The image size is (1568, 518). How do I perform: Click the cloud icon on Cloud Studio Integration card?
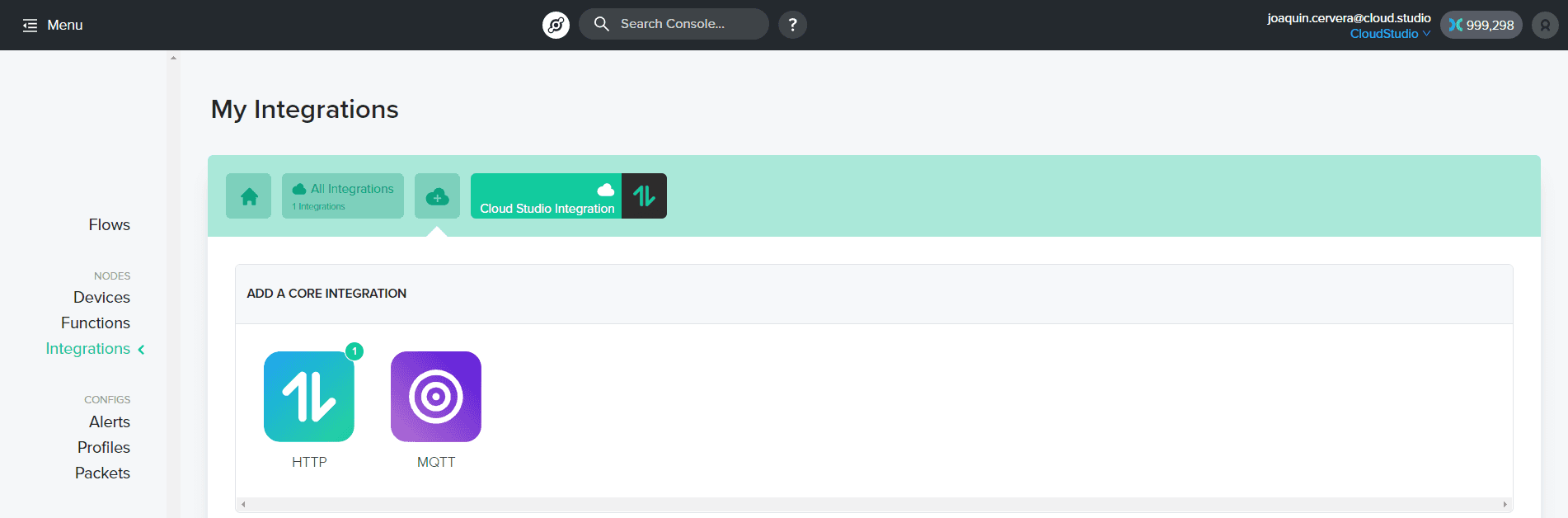pos(606,189)
